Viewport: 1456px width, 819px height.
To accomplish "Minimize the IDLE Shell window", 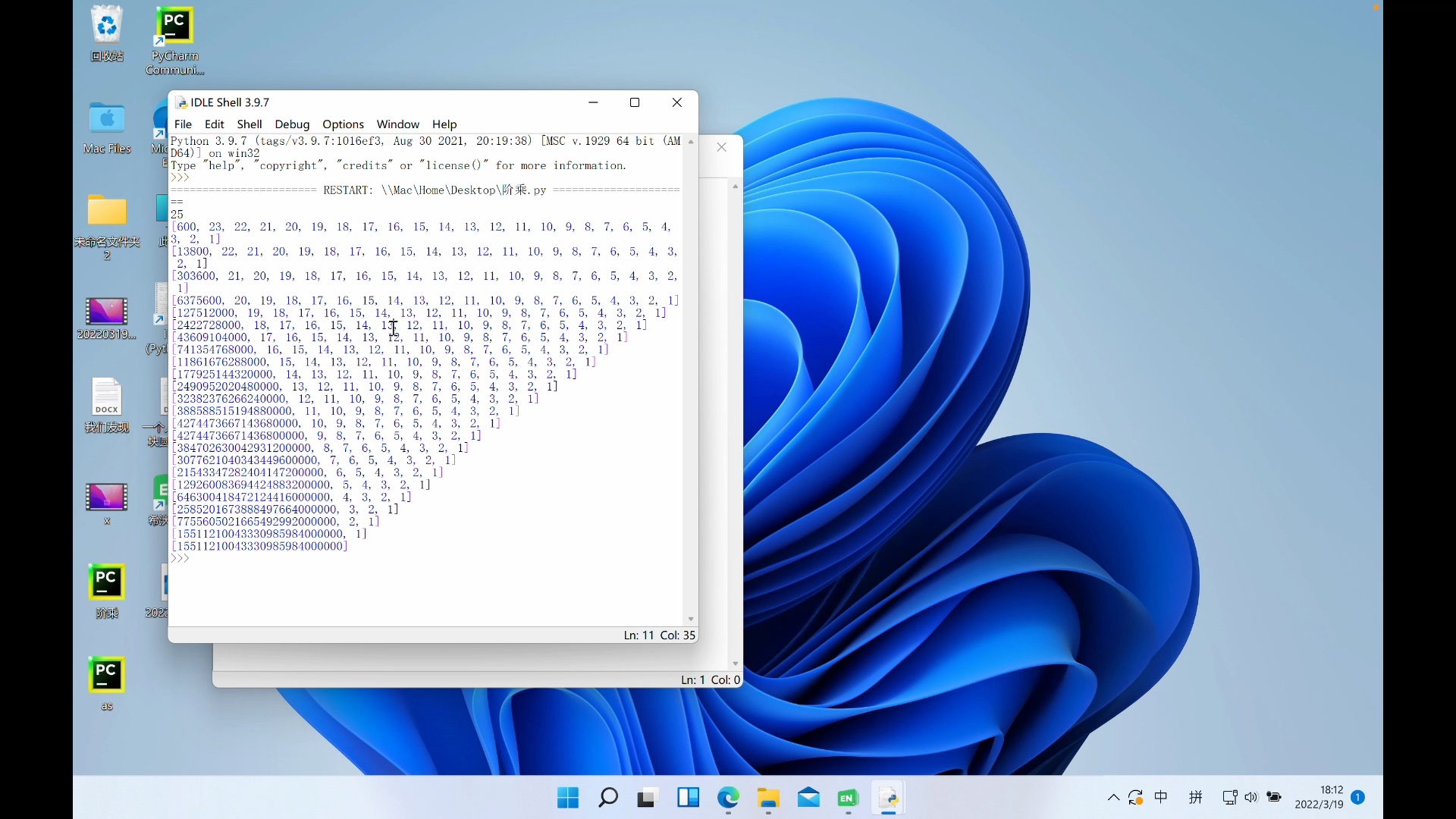I will (x=593, y=102).
